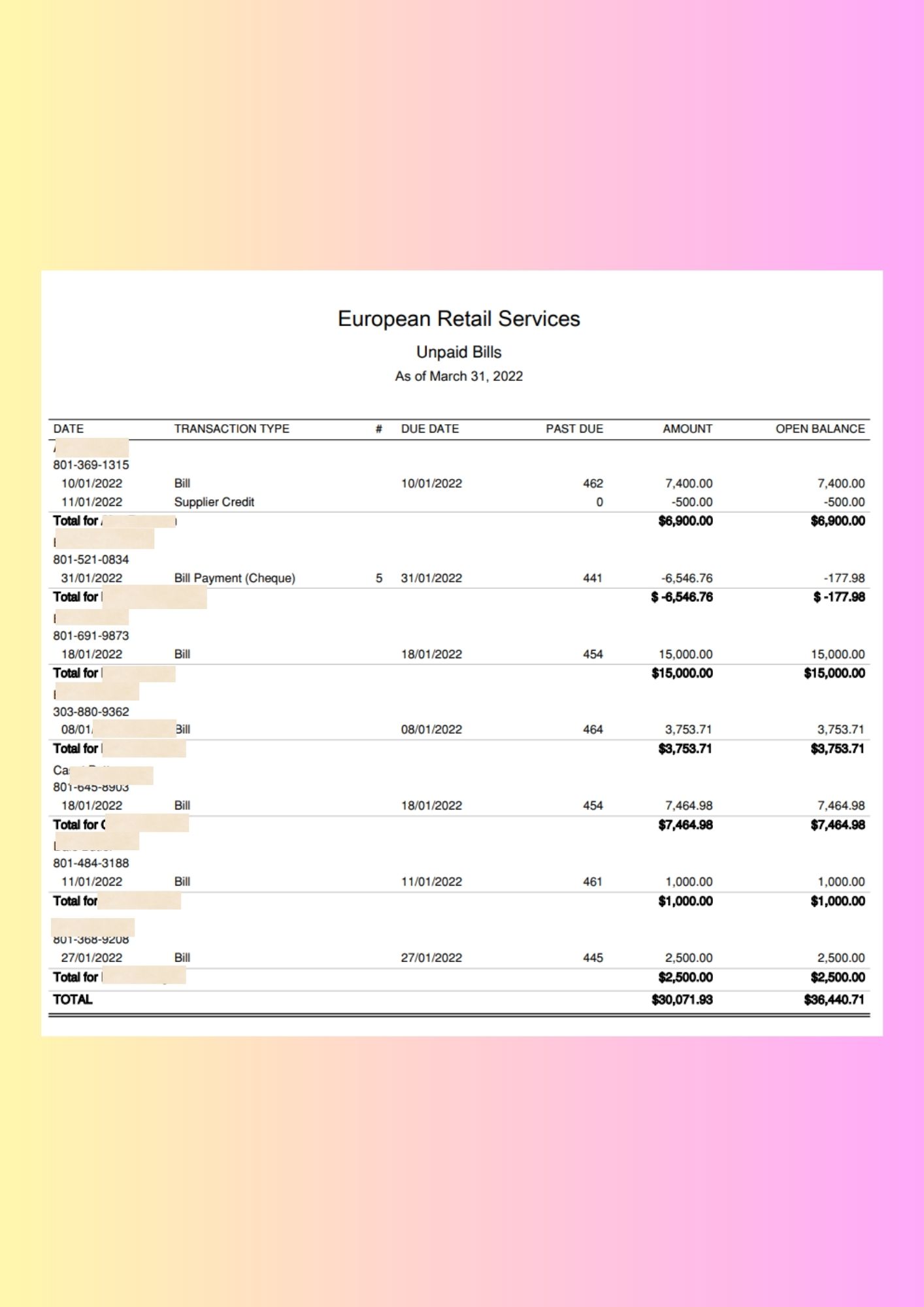
Task: Click the OPEN BALANCE column header
Action: tap(820, 429)
